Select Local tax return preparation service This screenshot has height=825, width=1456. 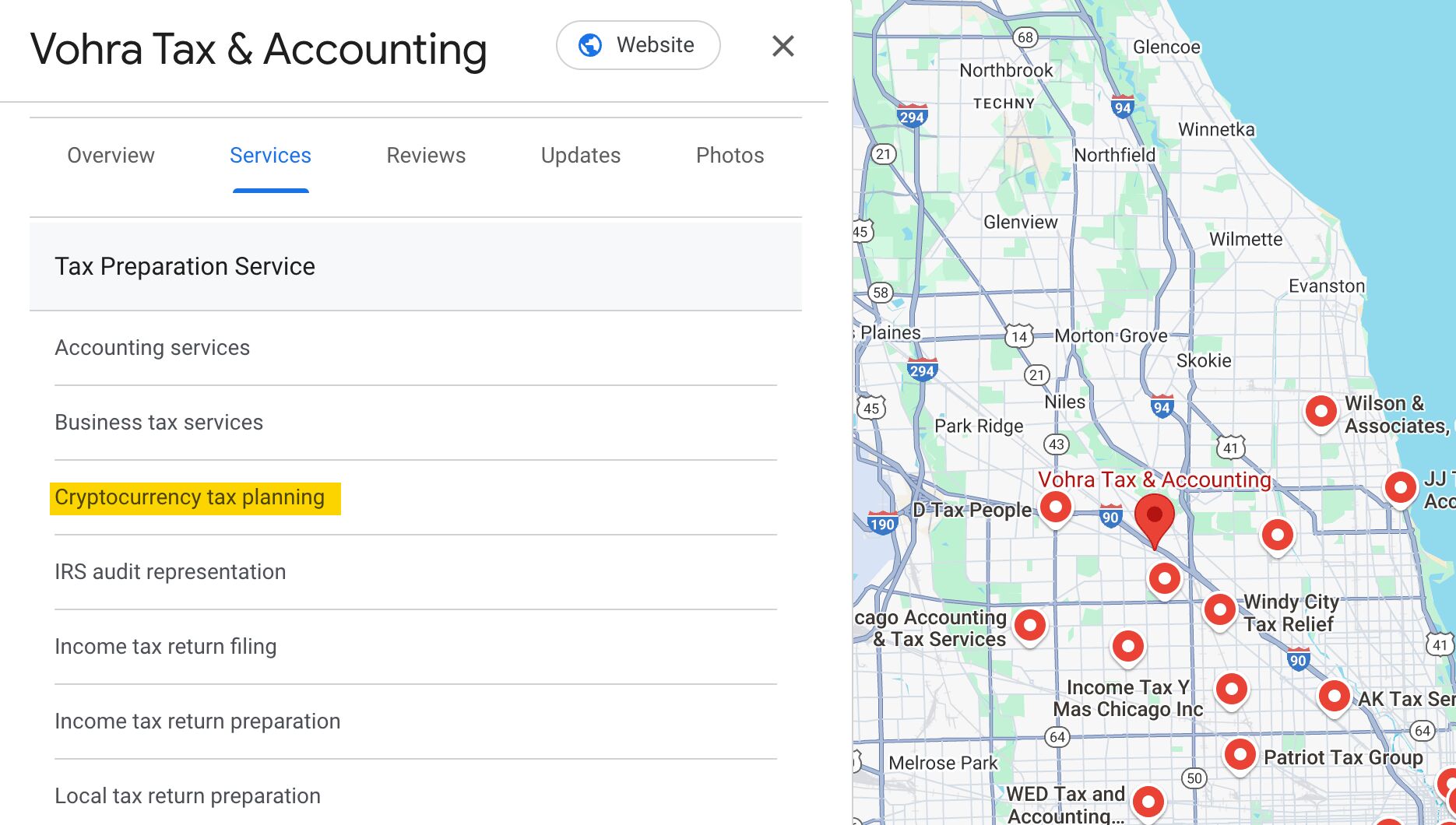(416, 796)
